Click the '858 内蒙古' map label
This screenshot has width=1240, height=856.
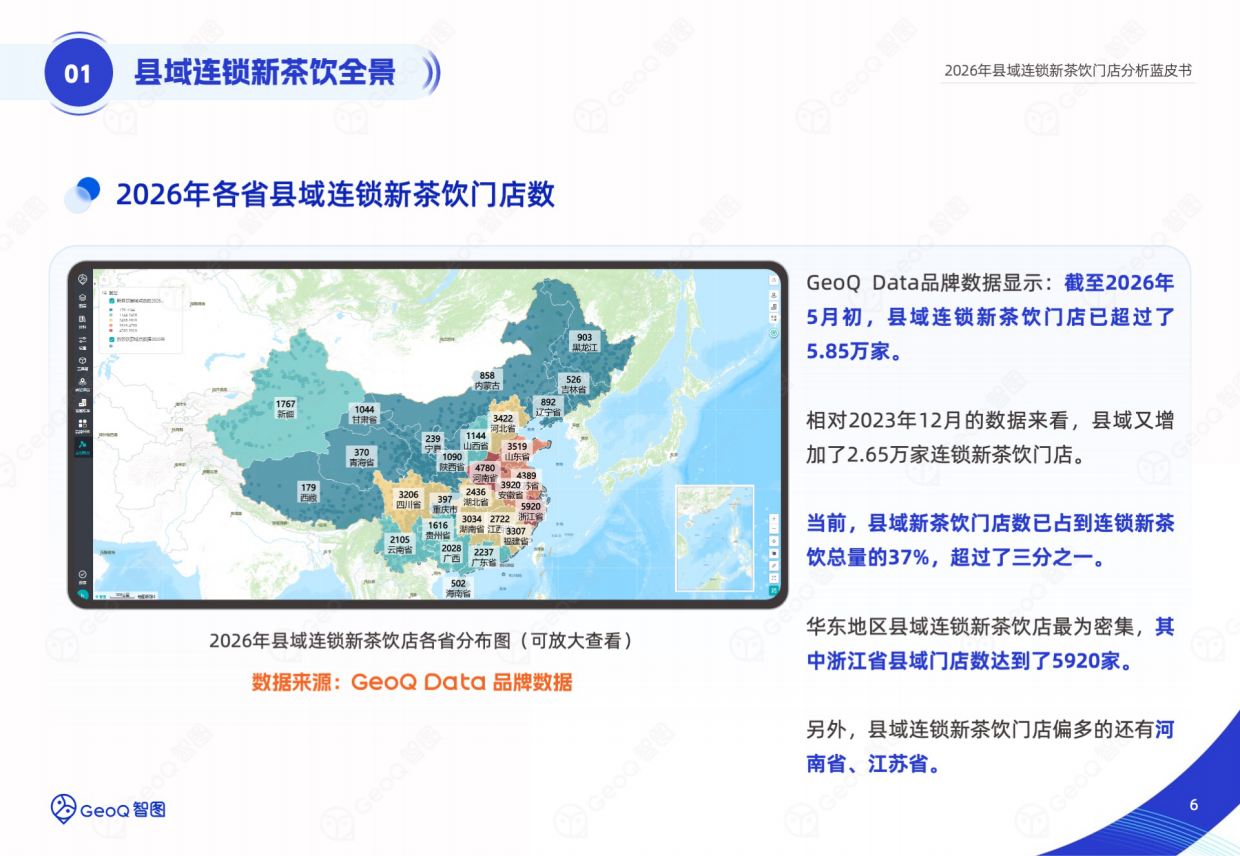click(x=487, y=380)
